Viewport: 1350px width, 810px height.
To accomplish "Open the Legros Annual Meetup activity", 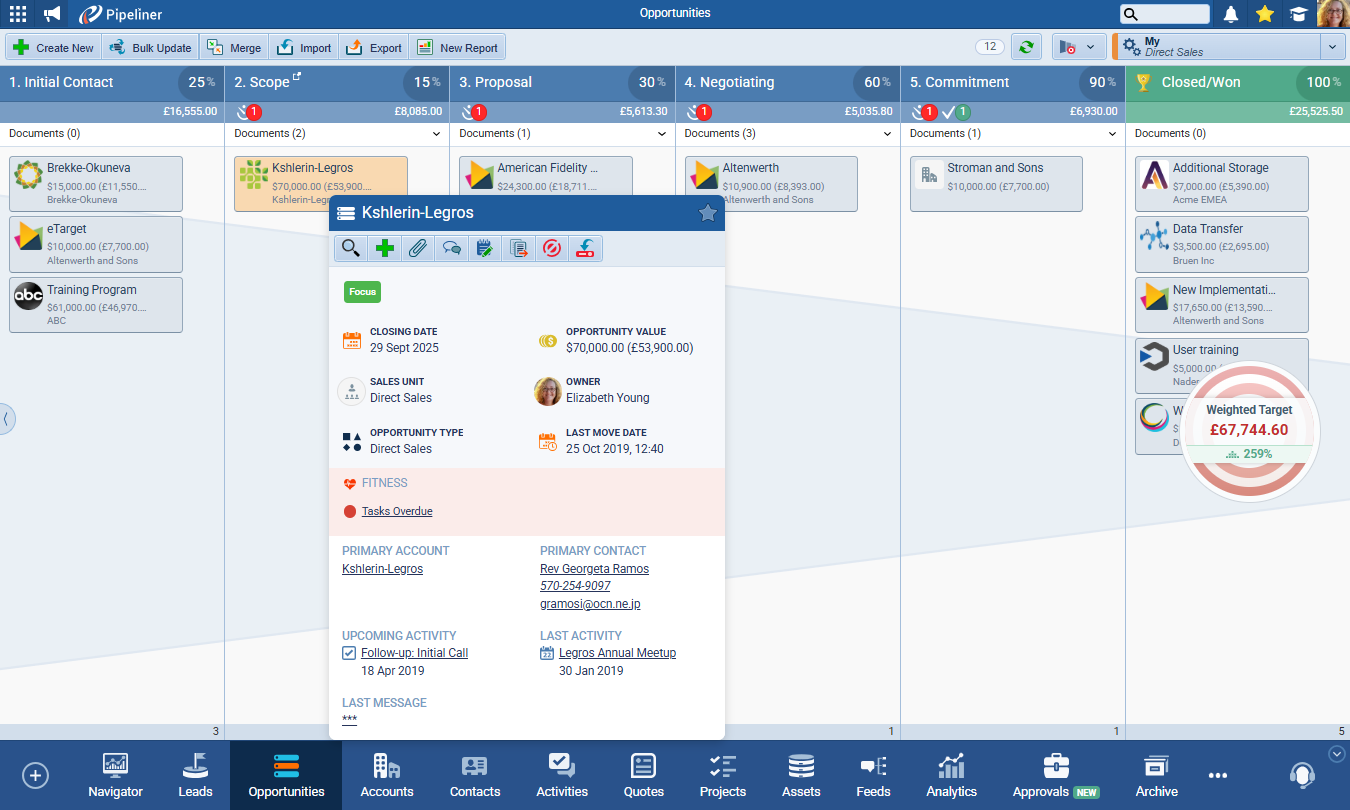I will click(617, 653).
